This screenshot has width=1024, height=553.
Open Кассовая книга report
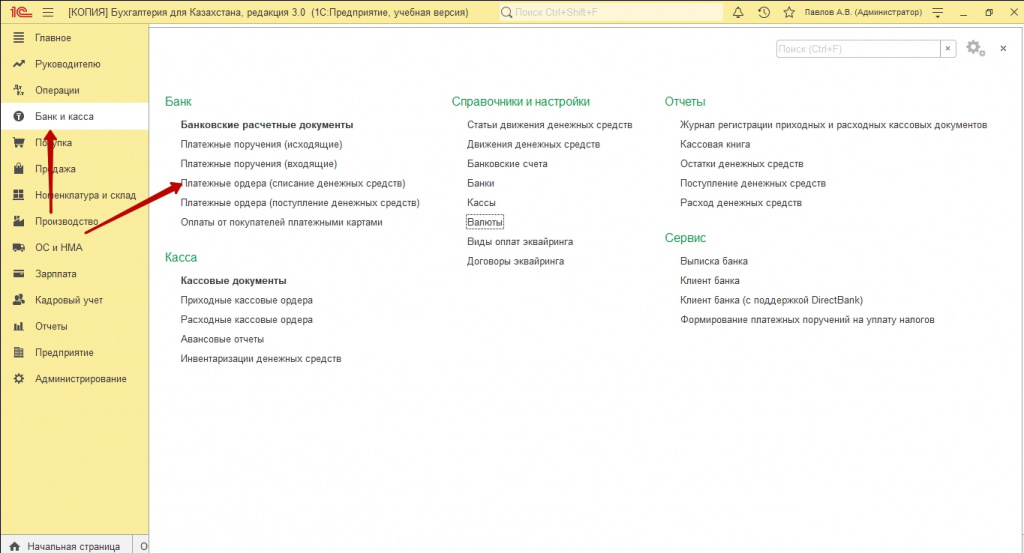pyautogui.click(x=715, y=144)
